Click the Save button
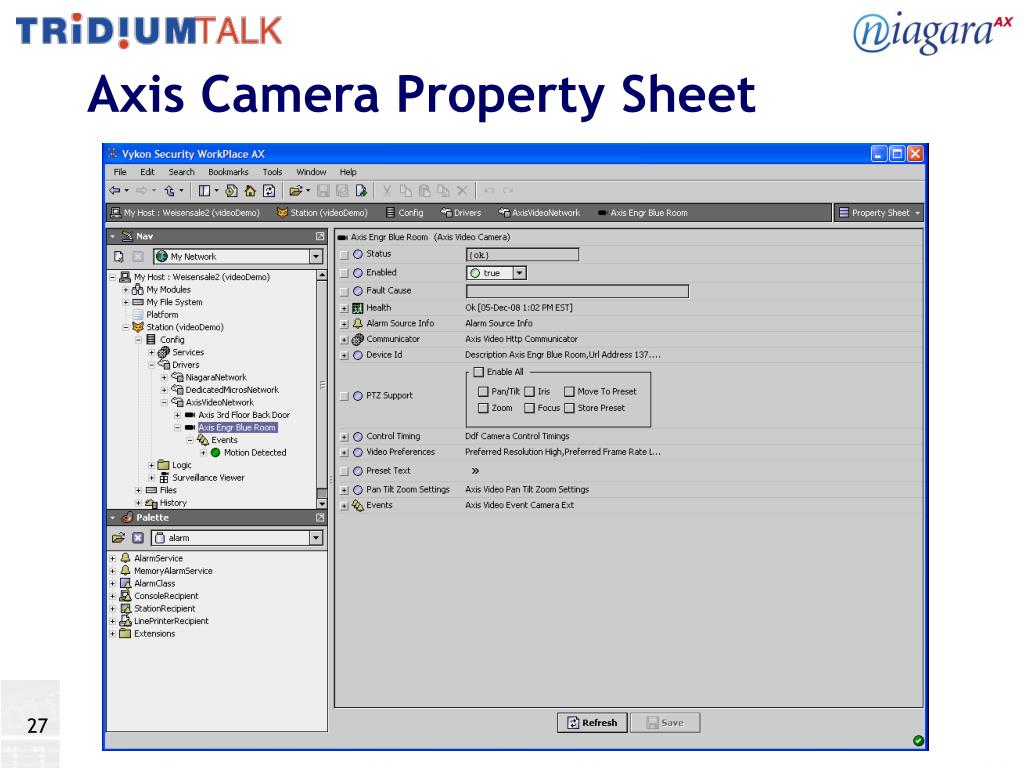Viewport: 1024px width, 768px height. tap(665, 723)
